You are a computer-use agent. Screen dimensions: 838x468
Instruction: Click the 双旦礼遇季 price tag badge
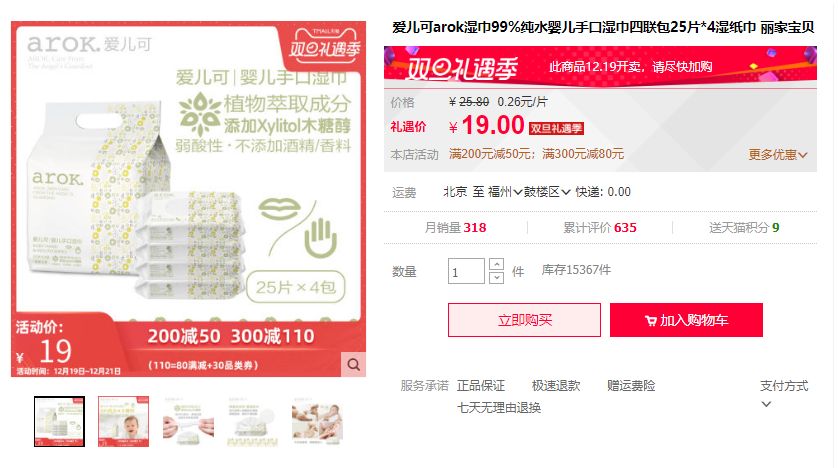pos(556,129)
